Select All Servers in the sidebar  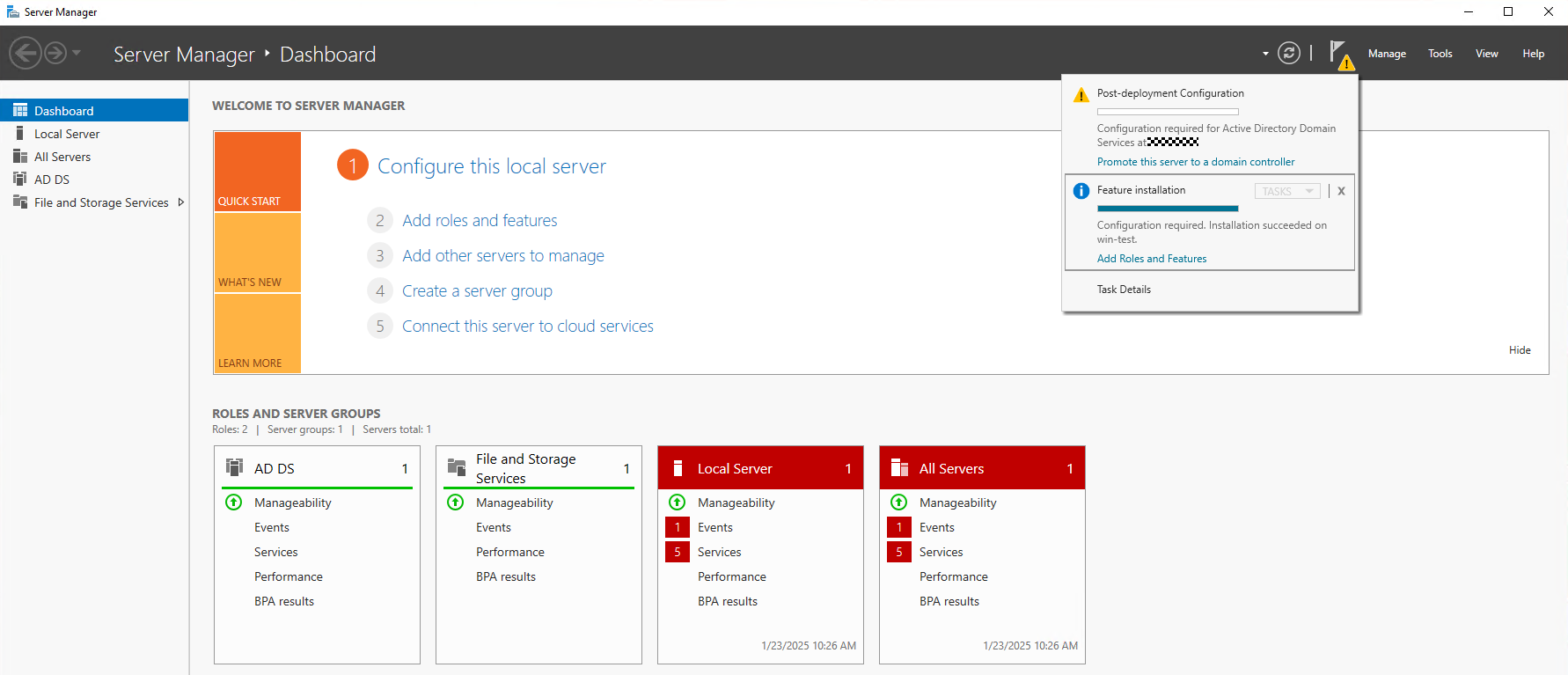tap(94, 157)
